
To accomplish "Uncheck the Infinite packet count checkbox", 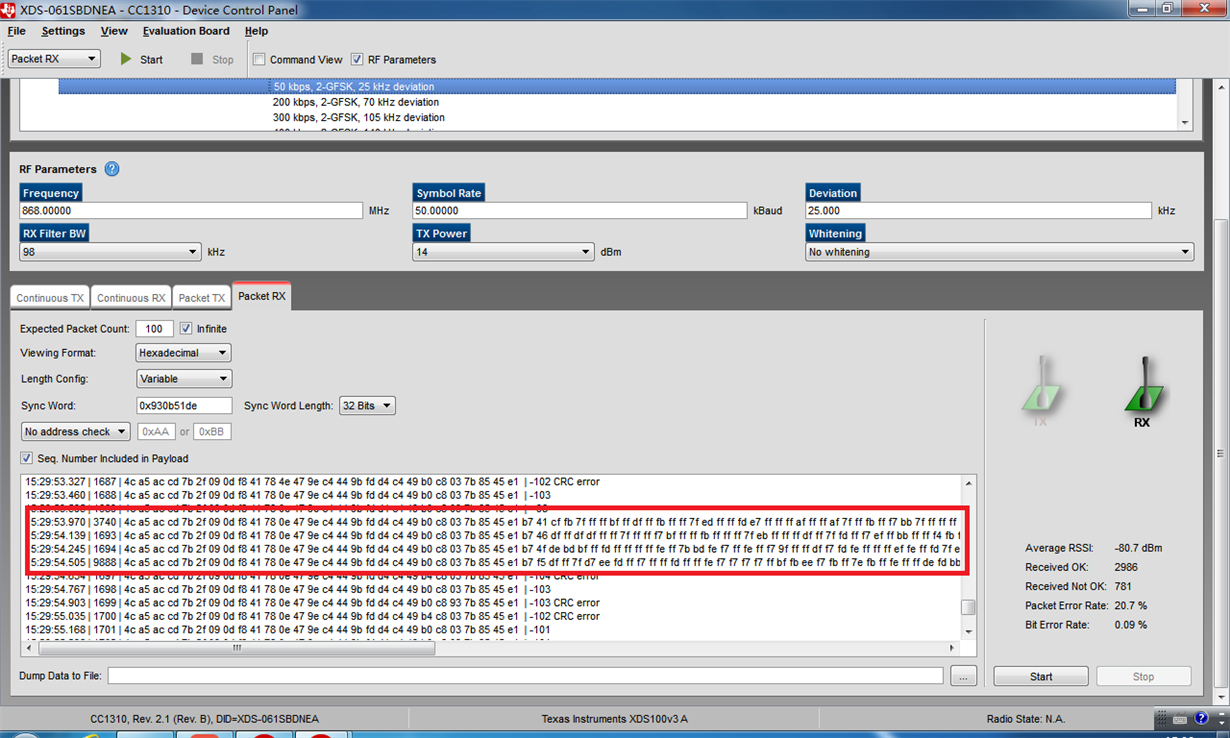I will tap(186, 328).
